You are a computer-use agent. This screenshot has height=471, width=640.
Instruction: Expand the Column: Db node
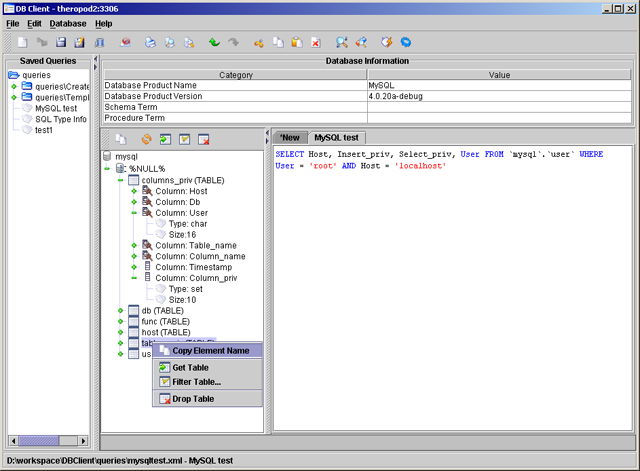pos(134,202)
